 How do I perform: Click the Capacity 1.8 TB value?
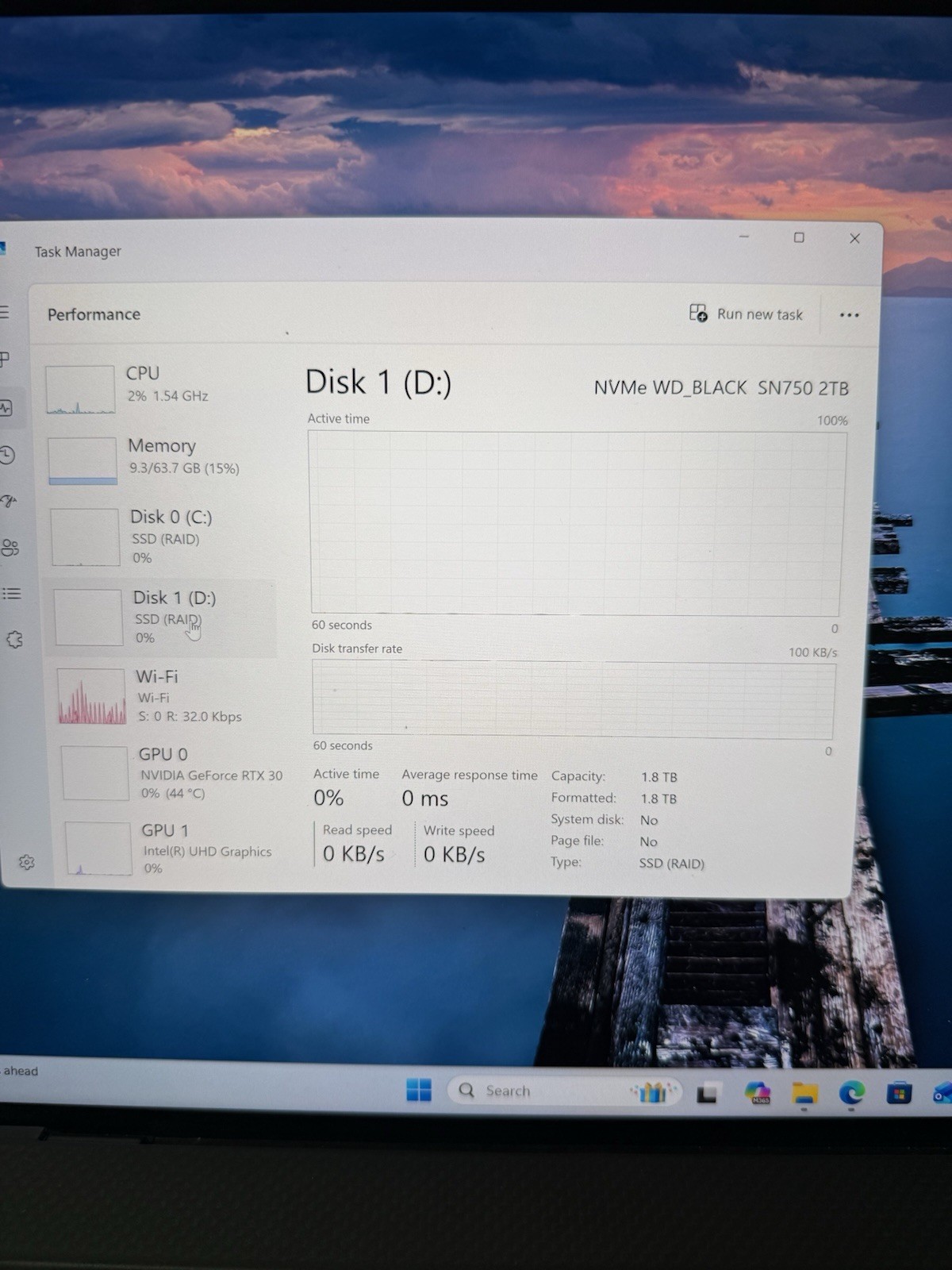[x=659, y=777]
